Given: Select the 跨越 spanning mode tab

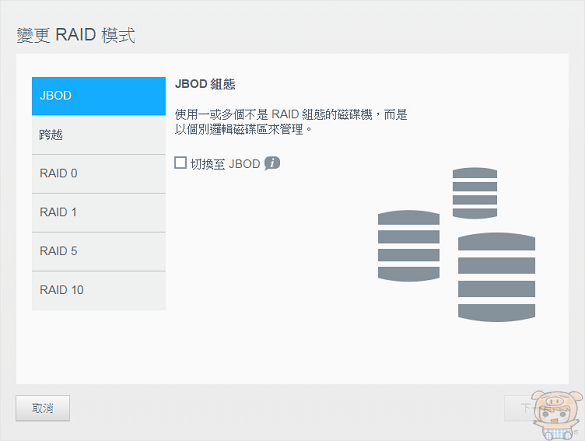Looking at the screenshot, I should [99, 135].
